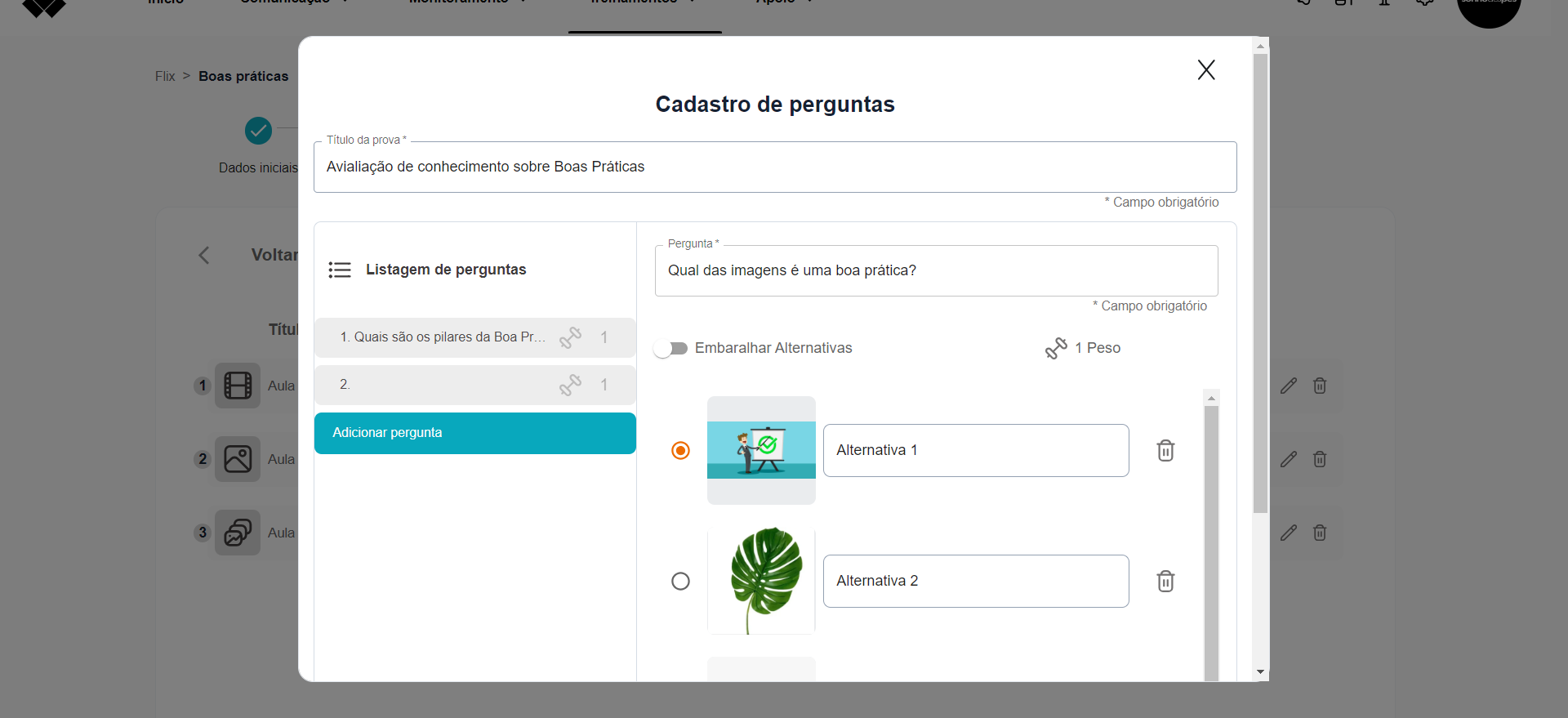
Task: Click Adicionar pergunta button
Action: point(475,433)
